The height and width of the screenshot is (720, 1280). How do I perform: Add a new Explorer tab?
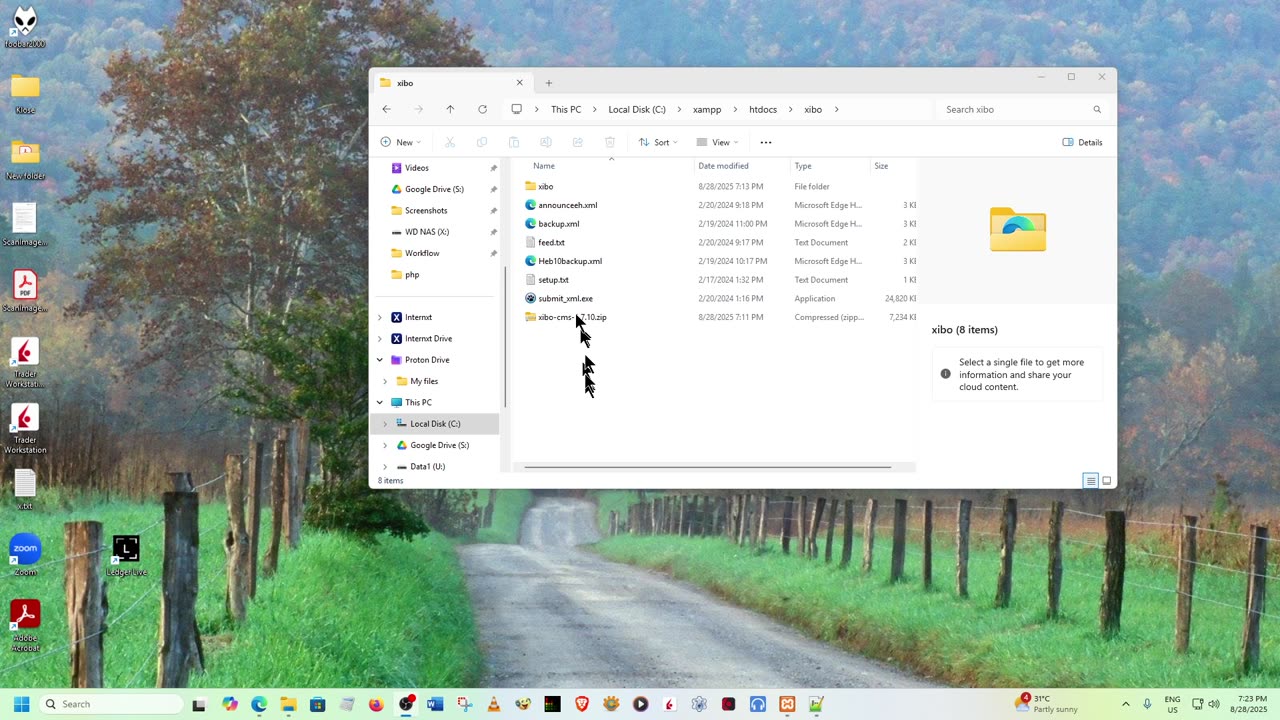pyautogui.click(x=548, y=83)
